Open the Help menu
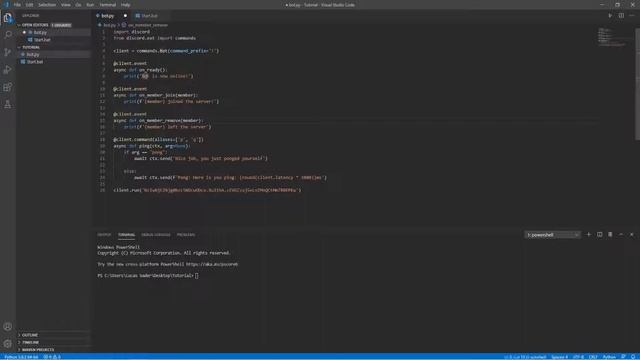Viewport: 640px width, 360px height. coord(126,5)
